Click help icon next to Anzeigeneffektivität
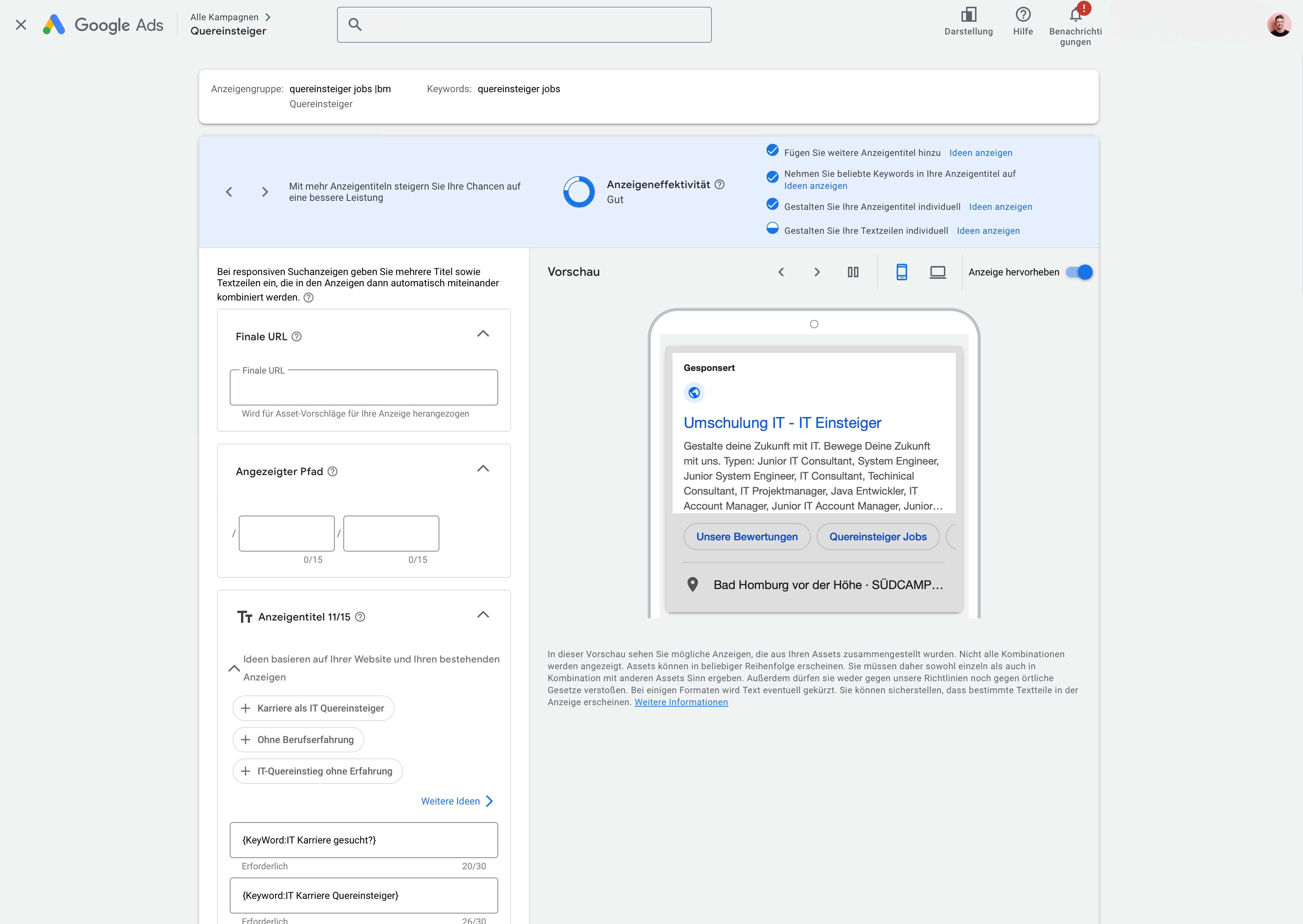The width and height of the screenshot is (1303, 924). (719, 184)
